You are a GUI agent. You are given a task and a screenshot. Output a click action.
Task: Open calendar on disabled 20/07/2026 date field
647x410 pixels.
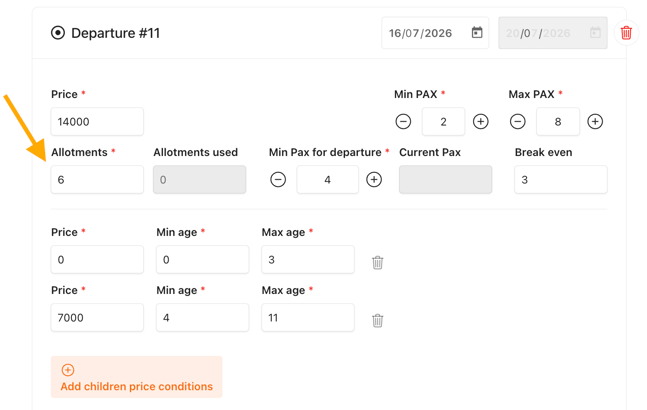(595, 33)
